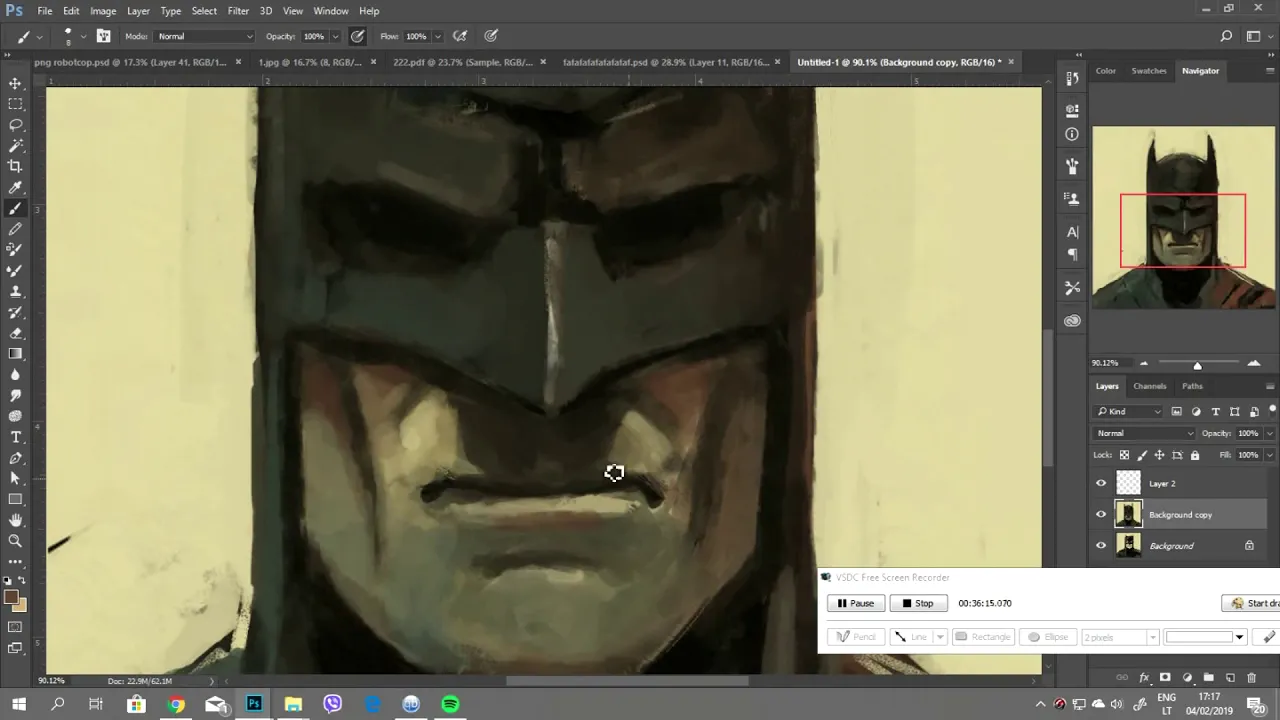Open the Filter menu

coord(238,11)
